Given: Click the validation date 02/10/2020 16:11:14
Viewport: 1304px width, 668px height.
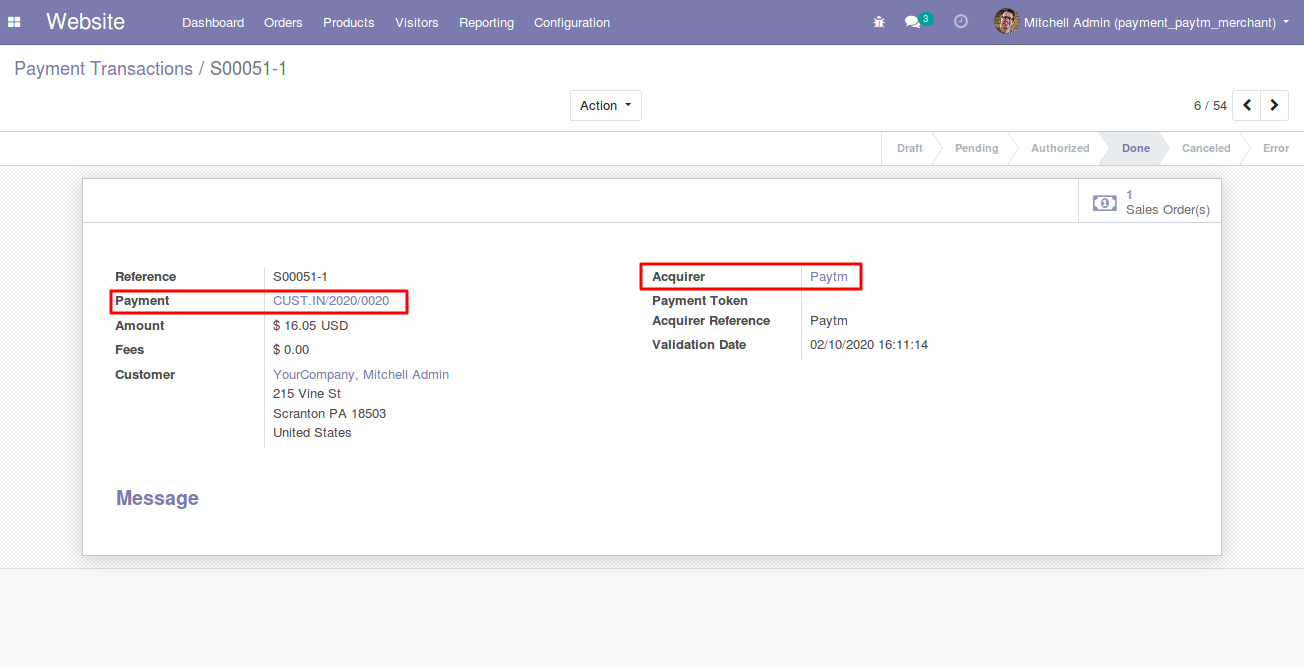Looking at the screenshot, I should click(869, 345).
